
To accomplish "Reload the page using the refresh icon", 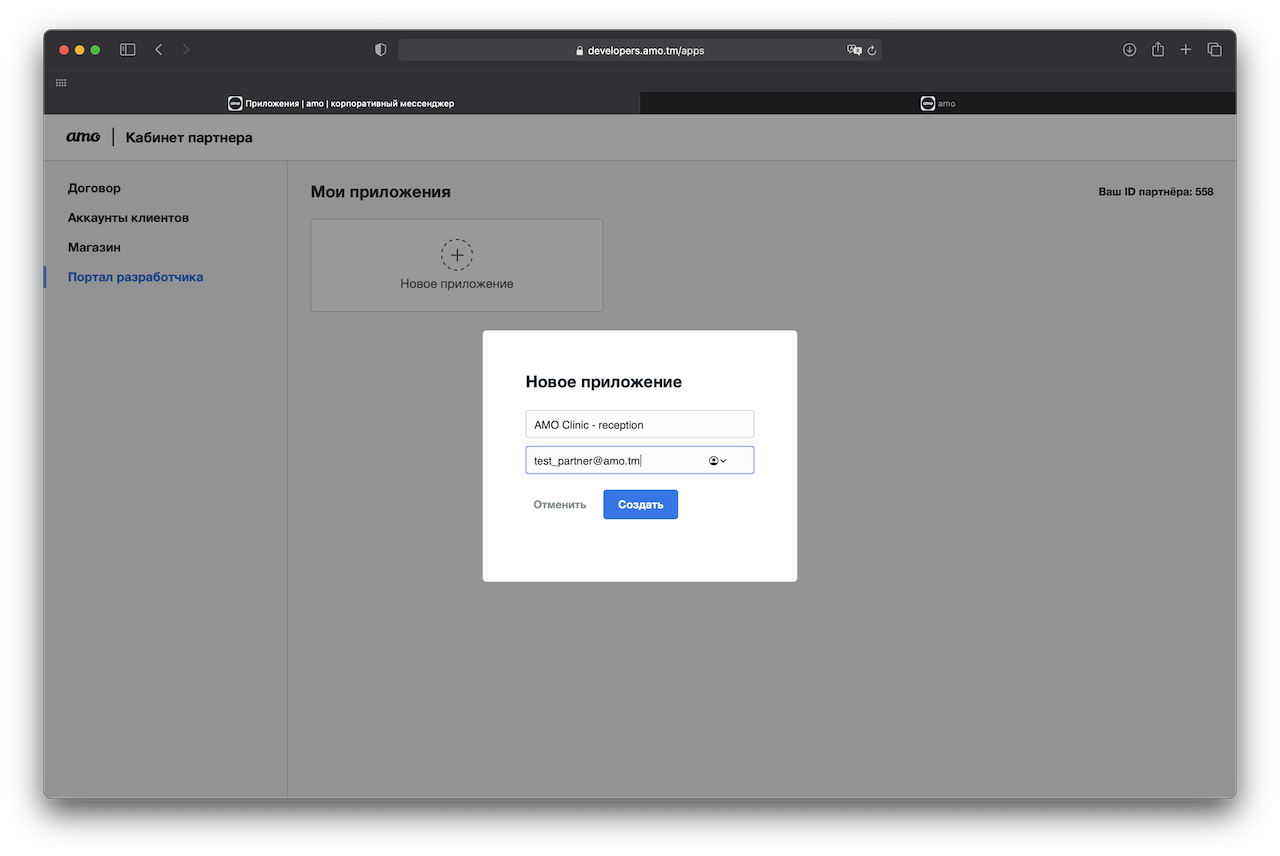I will 872,50.
